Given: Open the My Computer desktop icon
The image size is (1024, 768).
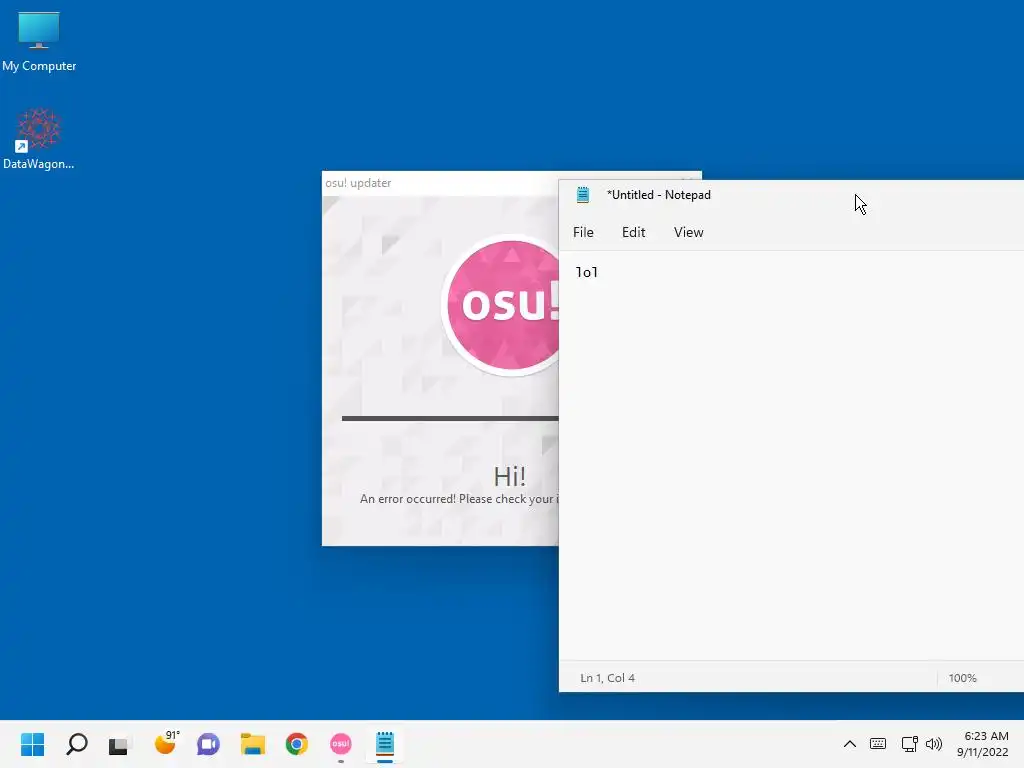Looking at the screenshot, I should pyautogui.click(x=39, y=41).
